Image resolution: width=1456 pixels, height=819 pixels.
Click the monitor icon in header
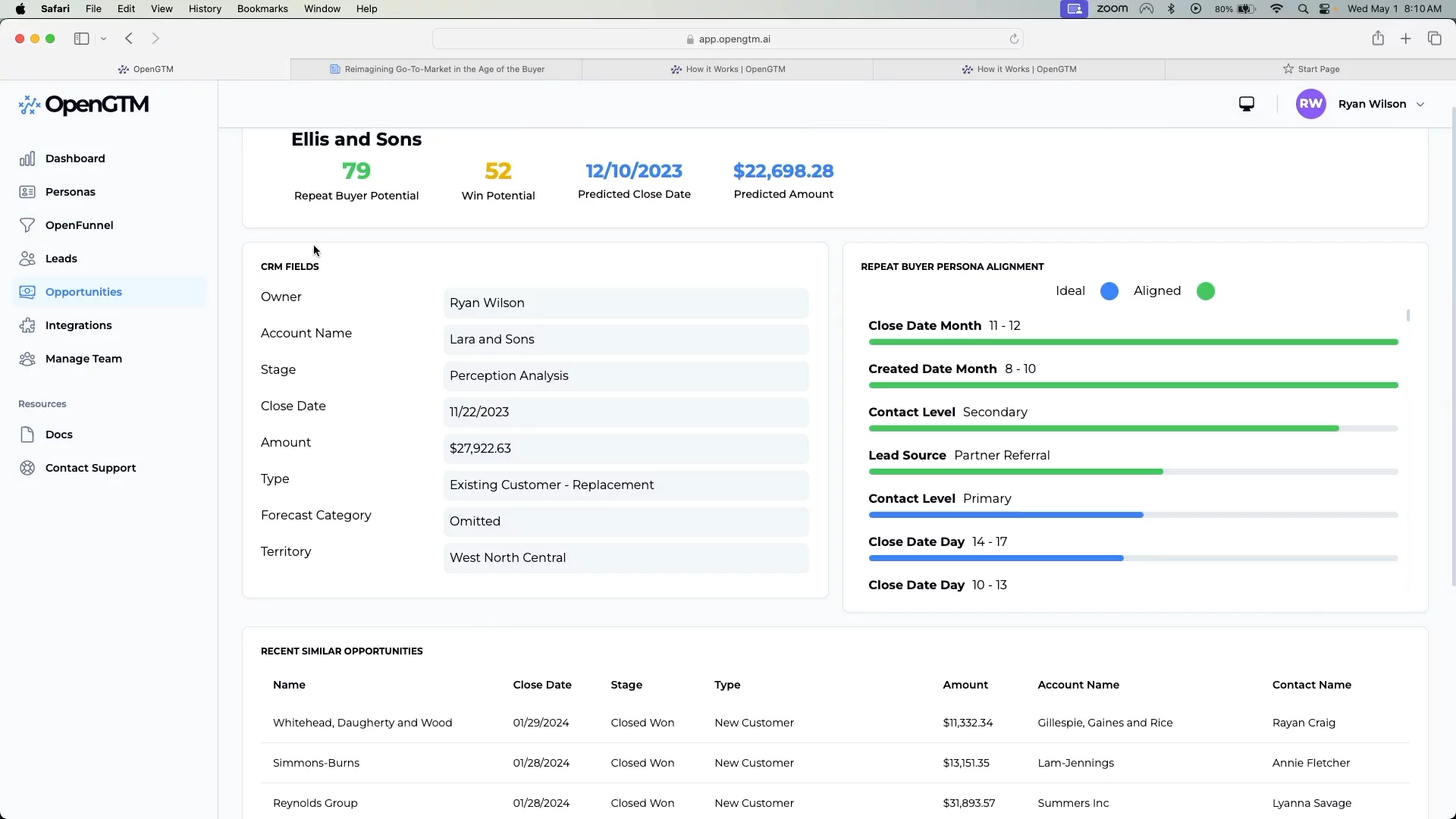tap(1246, 104)
